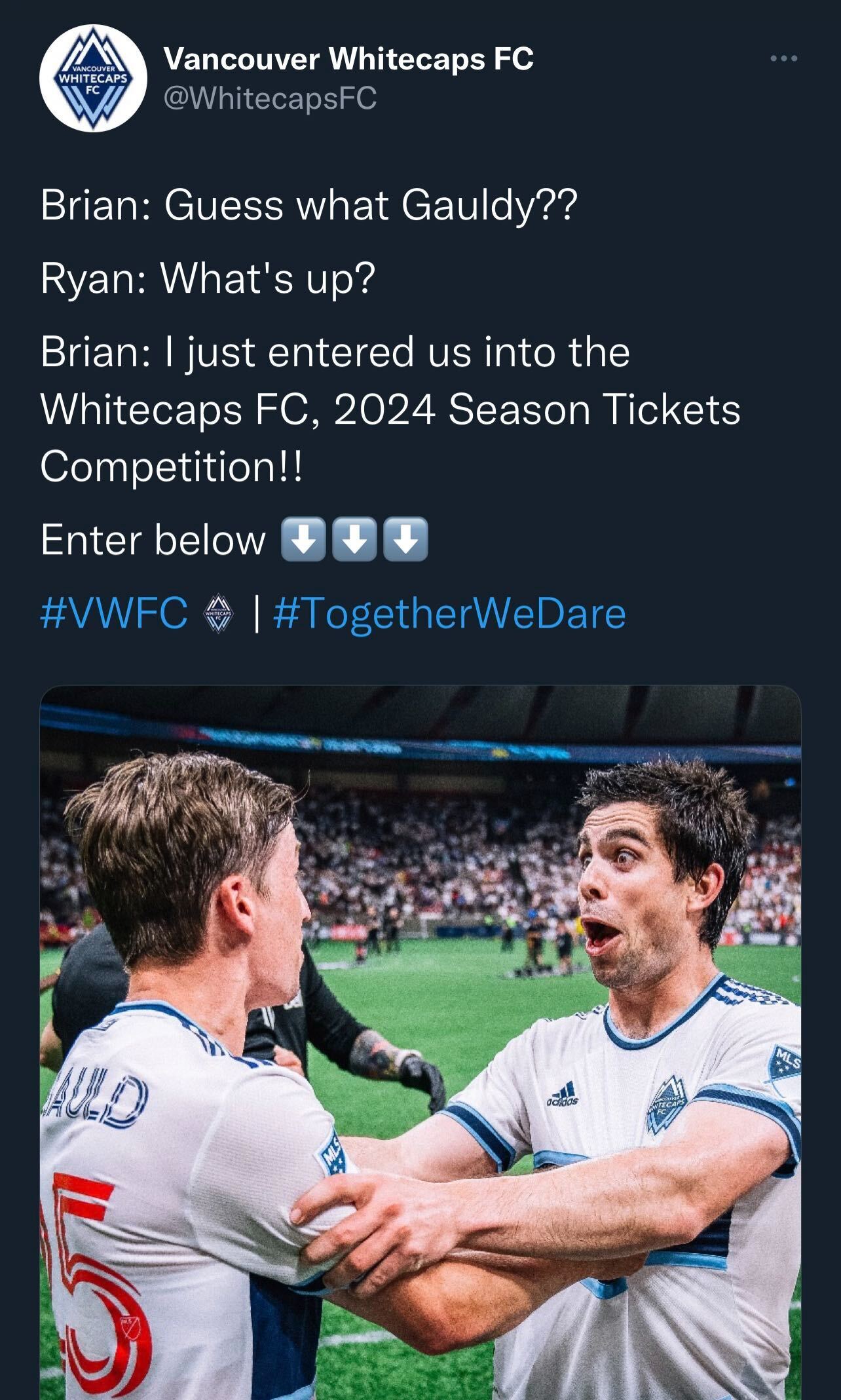Screen dimensions: 841x1400
Task: Select the line 'Brian: Guess what Gauldy??'
Action: click(309, 206)
